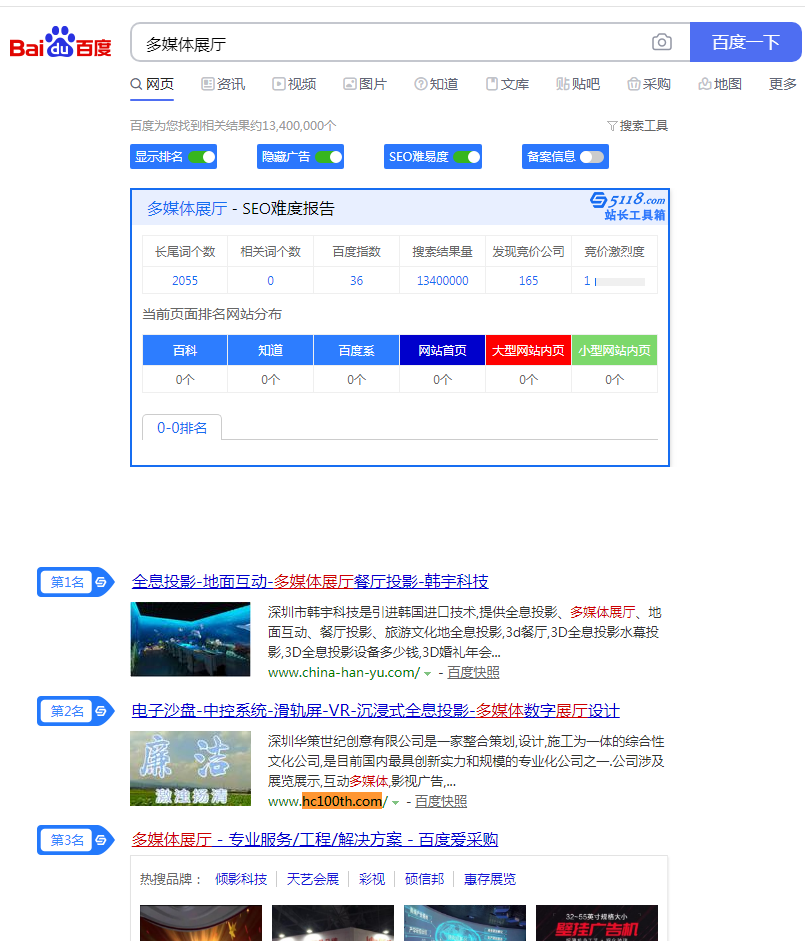The image size is (805, 941).
Task: Open the first result's projection thumbnail
Action: point(190,639)
